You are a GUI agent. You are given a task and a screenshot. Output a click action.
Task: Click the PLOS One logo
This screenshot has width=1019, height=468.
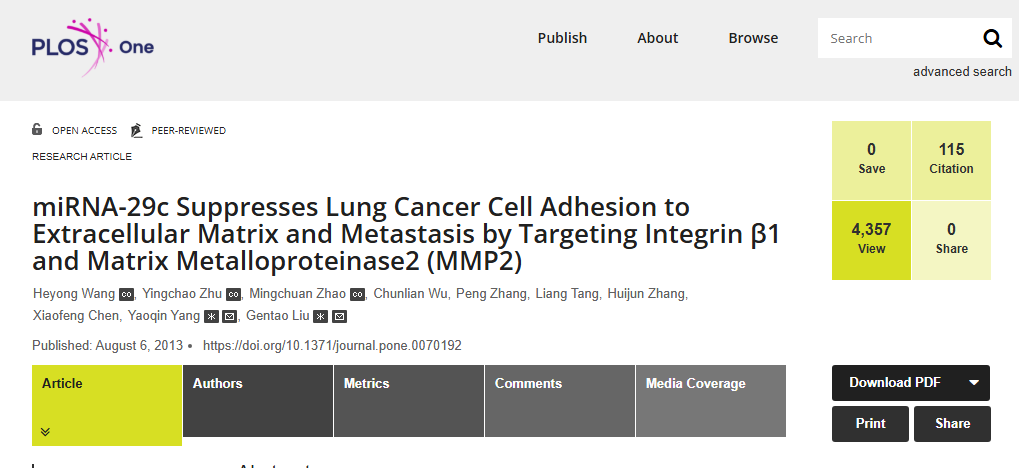click(x=93, y=47)
